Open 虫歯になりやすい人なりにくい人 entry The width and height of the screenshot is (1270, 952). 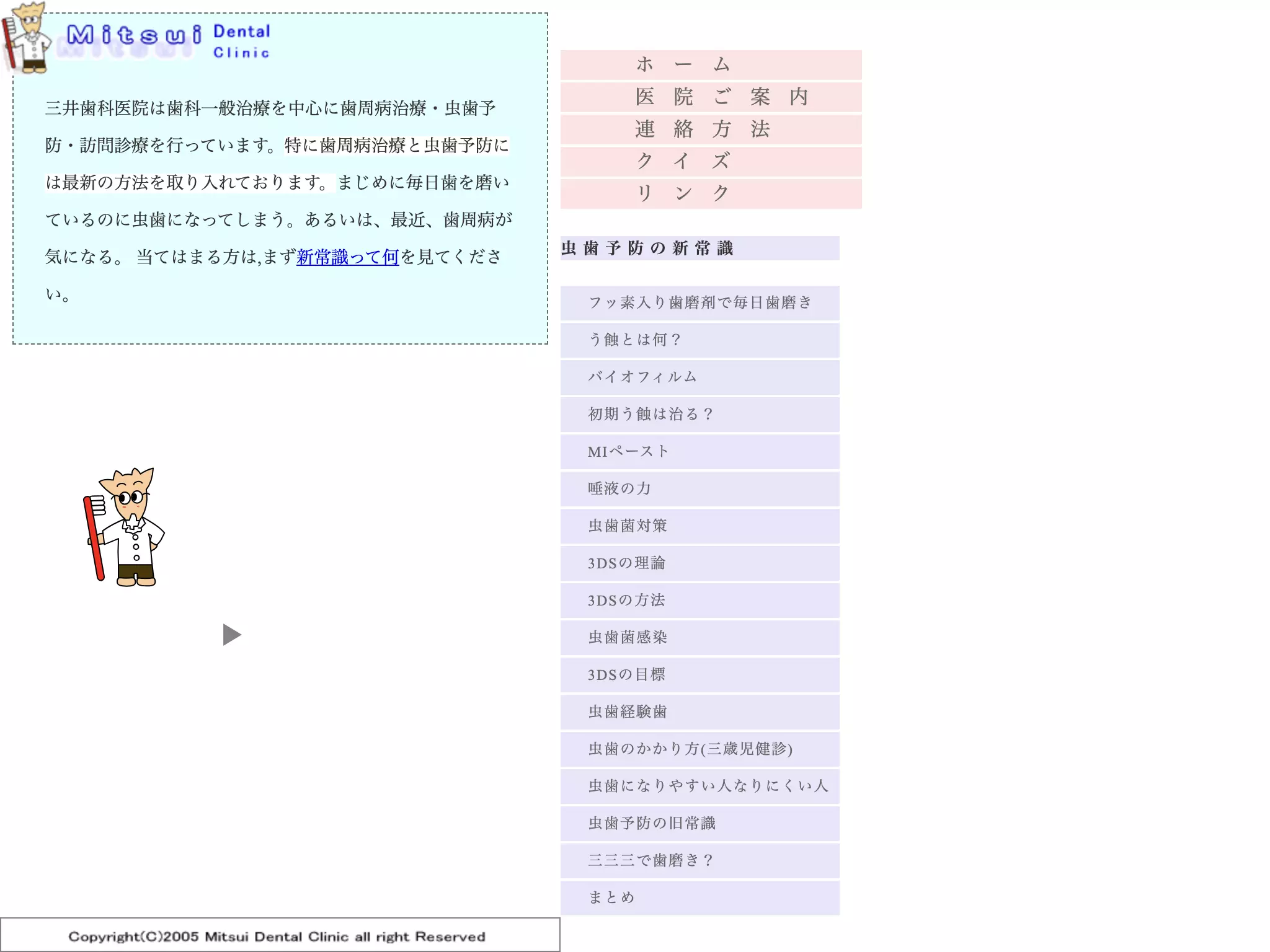(699, 786)
